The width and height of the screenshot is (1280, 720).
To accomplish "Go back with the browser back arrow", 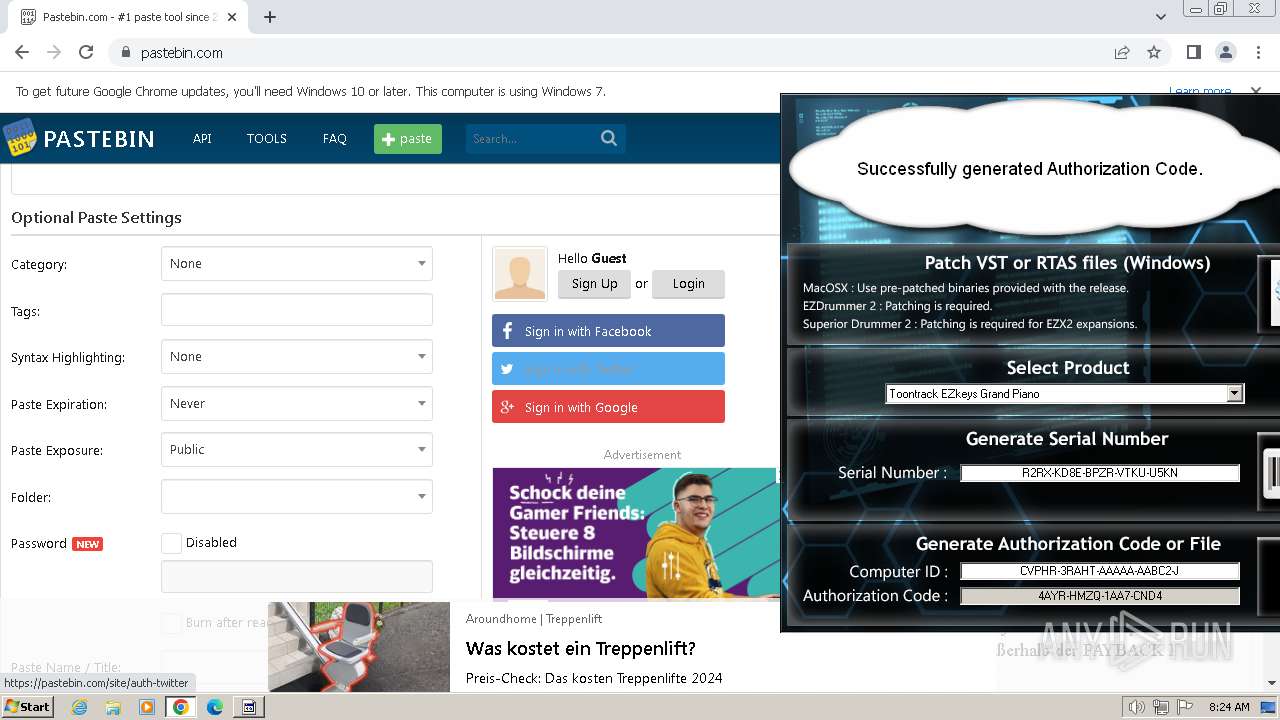I will pos(22,52).
